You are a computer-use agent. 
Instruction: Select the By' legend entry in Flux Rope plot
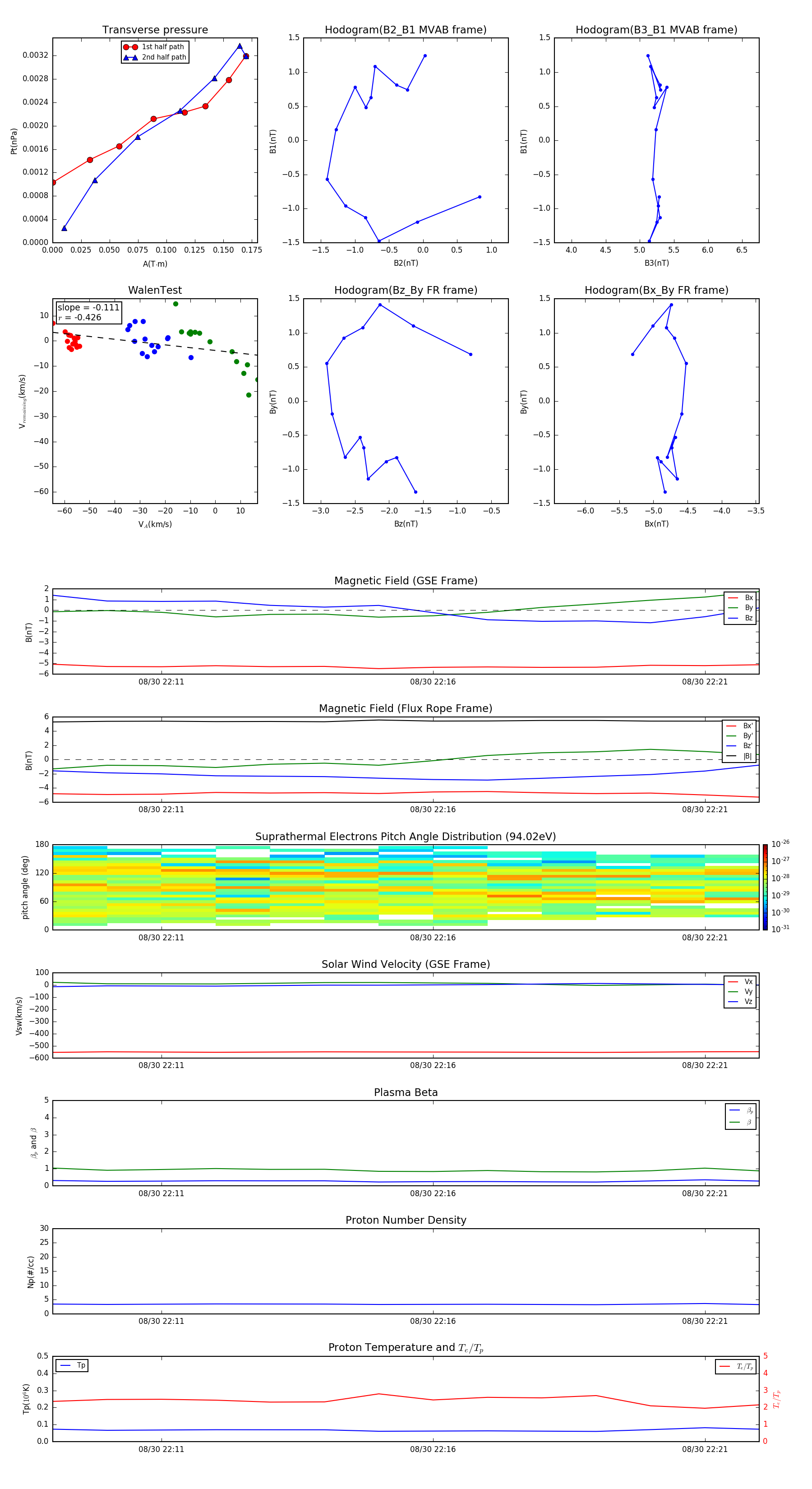coord(740,736)
